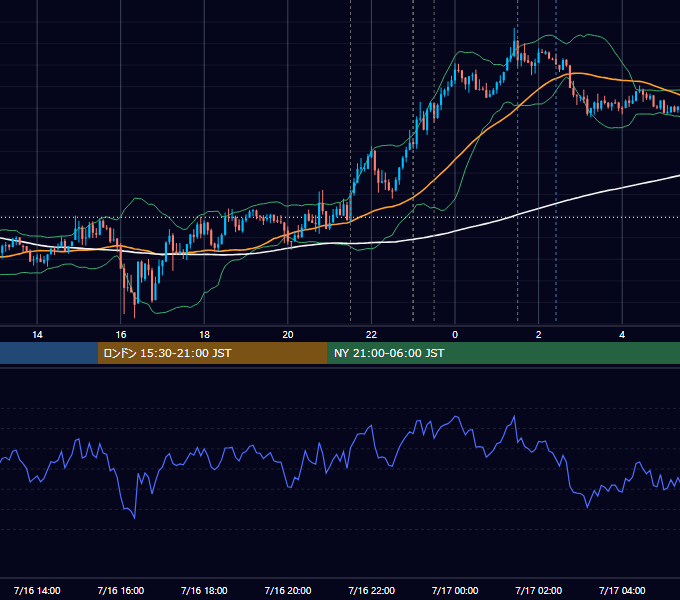Select the 7/17 02:00 date label
This screenshot has height=600, width=680.
tap(538, 590)
